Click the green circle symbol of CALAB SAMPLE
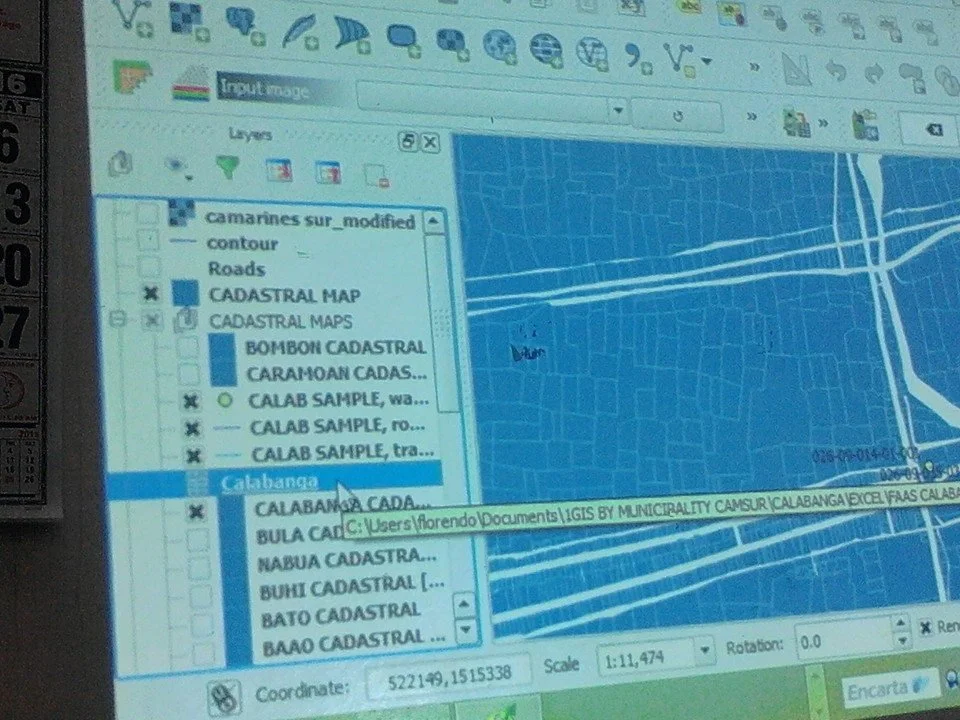This screenshot has height=720, width=960. click(225, 400)
